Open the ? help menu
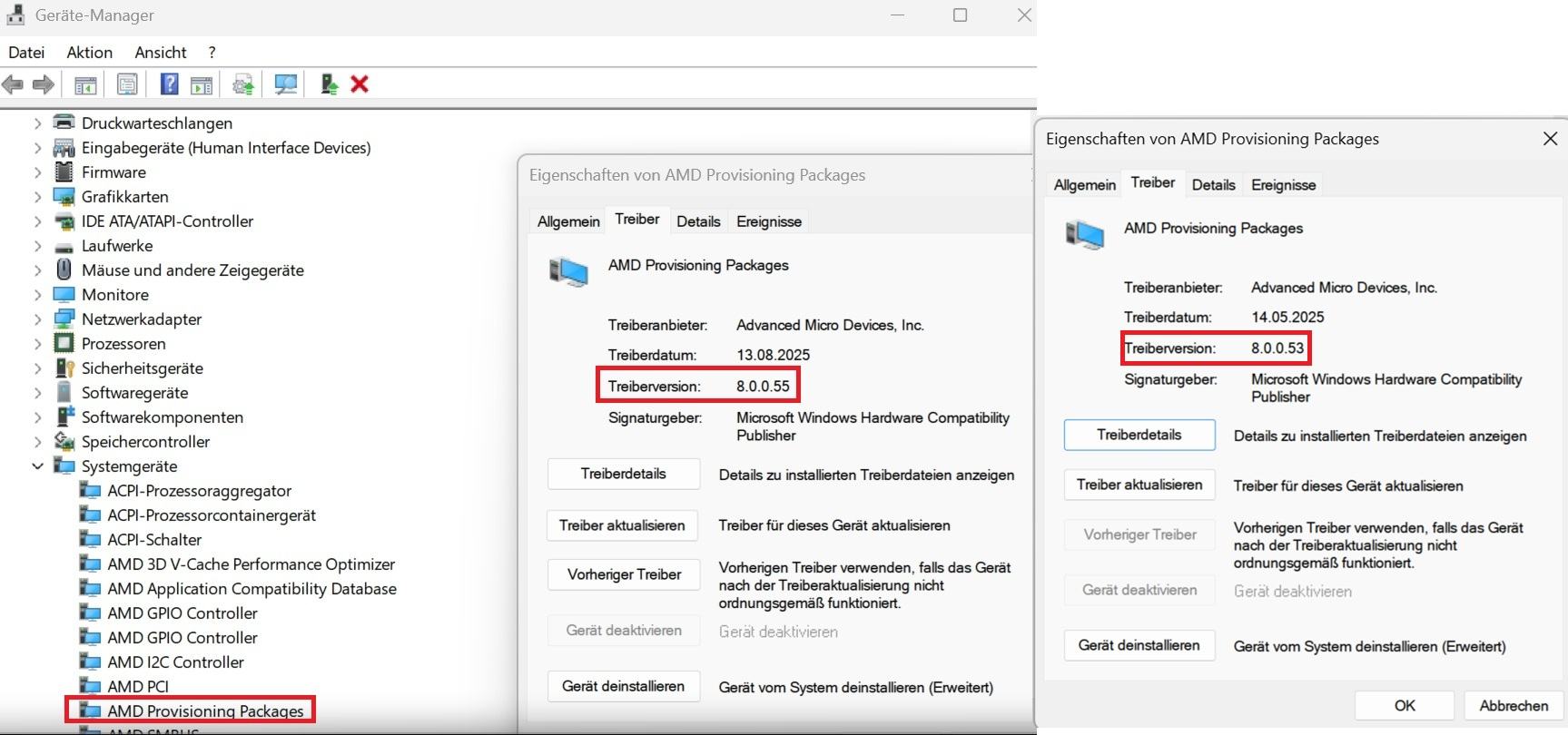The height and width of the screenshot is (735, 1568). (x=212, y=53)
